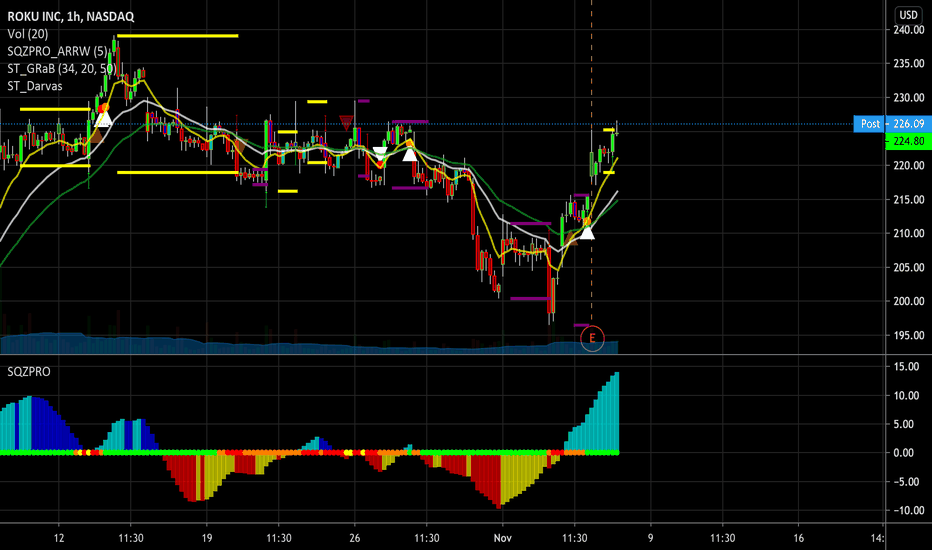
Task: Click the earnings E marker circle
Action: pyautogui.click(x=592, y=338)
